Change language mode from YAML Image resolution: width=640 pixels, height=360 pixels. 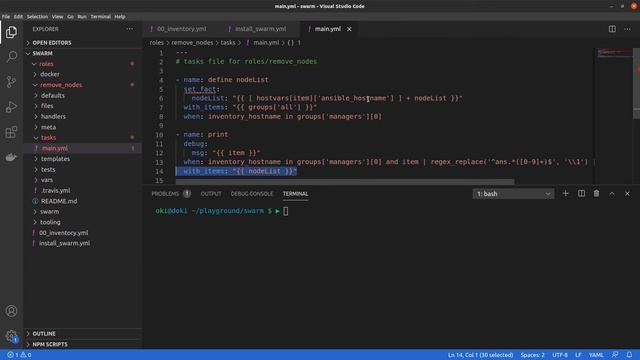point(596,355)
